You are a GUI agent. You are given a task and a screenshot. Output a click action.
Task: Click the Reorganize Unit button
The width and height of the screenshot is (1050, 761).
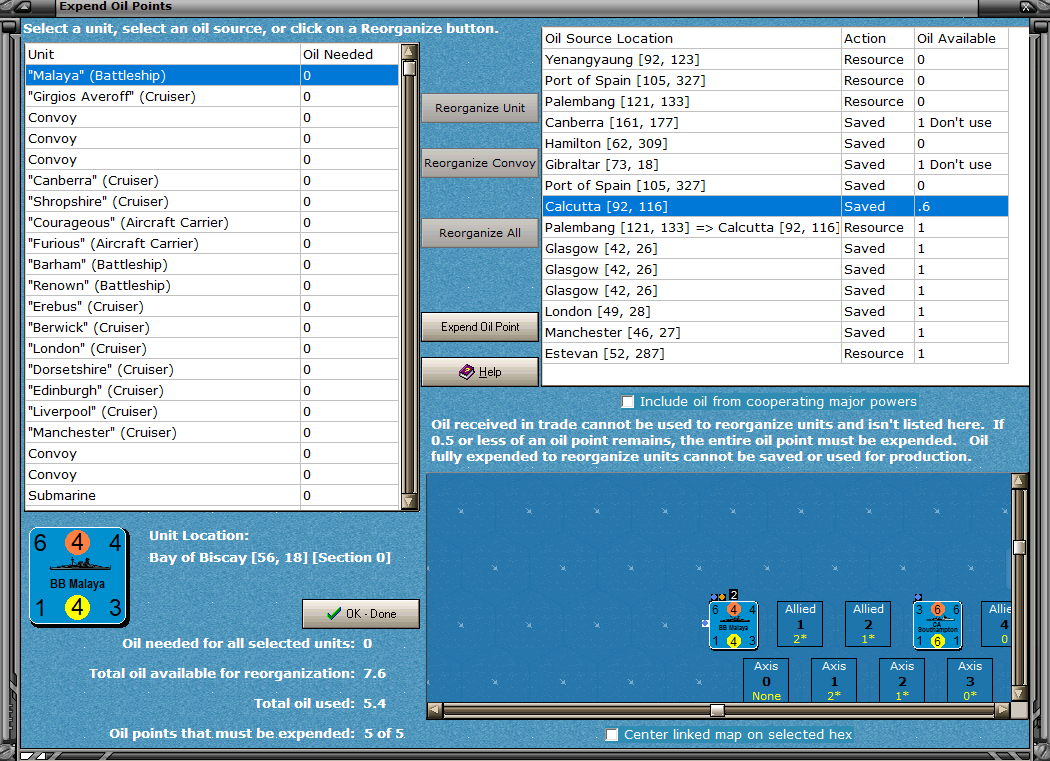[479, 108]
